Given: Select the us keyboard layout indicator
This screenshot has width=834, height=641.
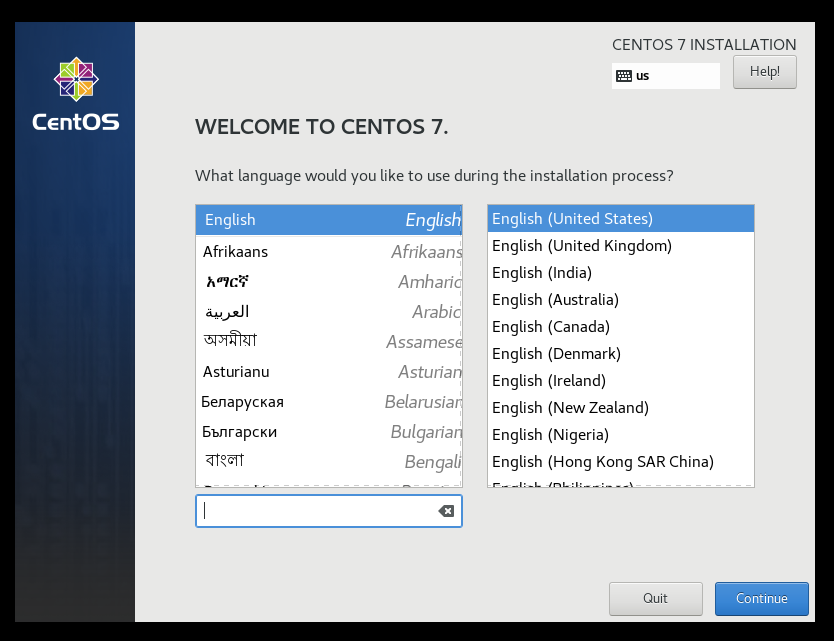Looking at the screenshot, I should coord(665,76).
